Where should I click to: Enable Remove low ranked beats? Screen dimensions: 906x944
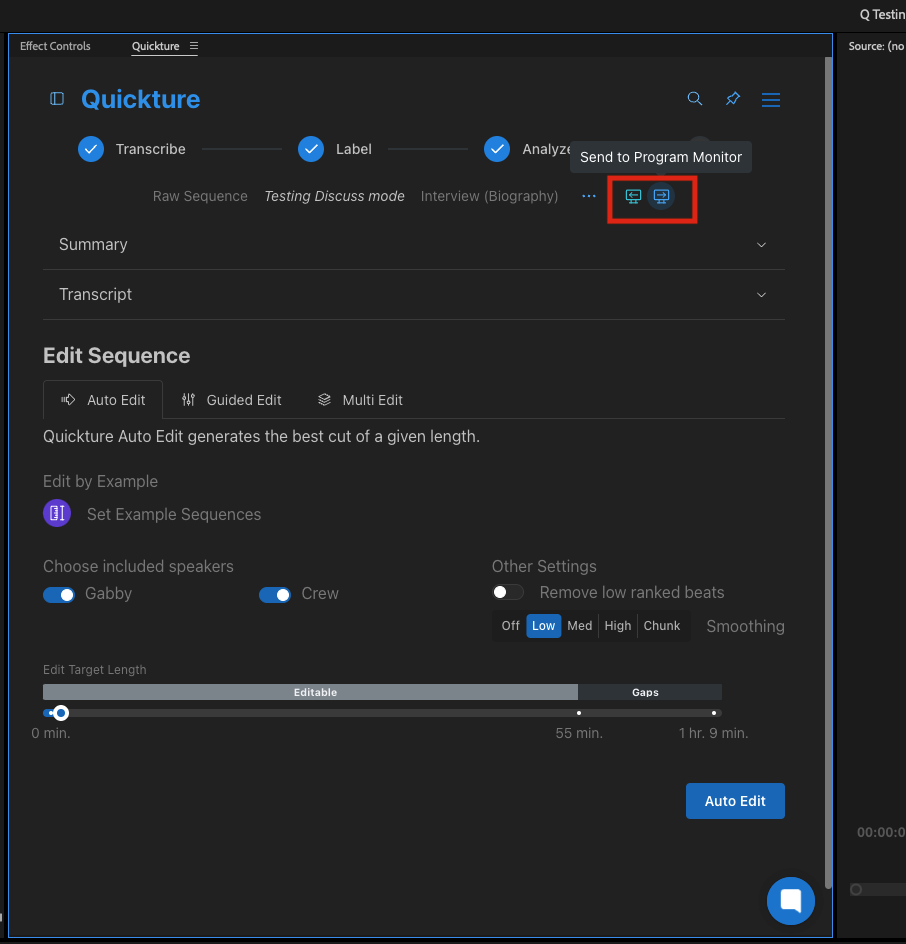coord(507,592)
